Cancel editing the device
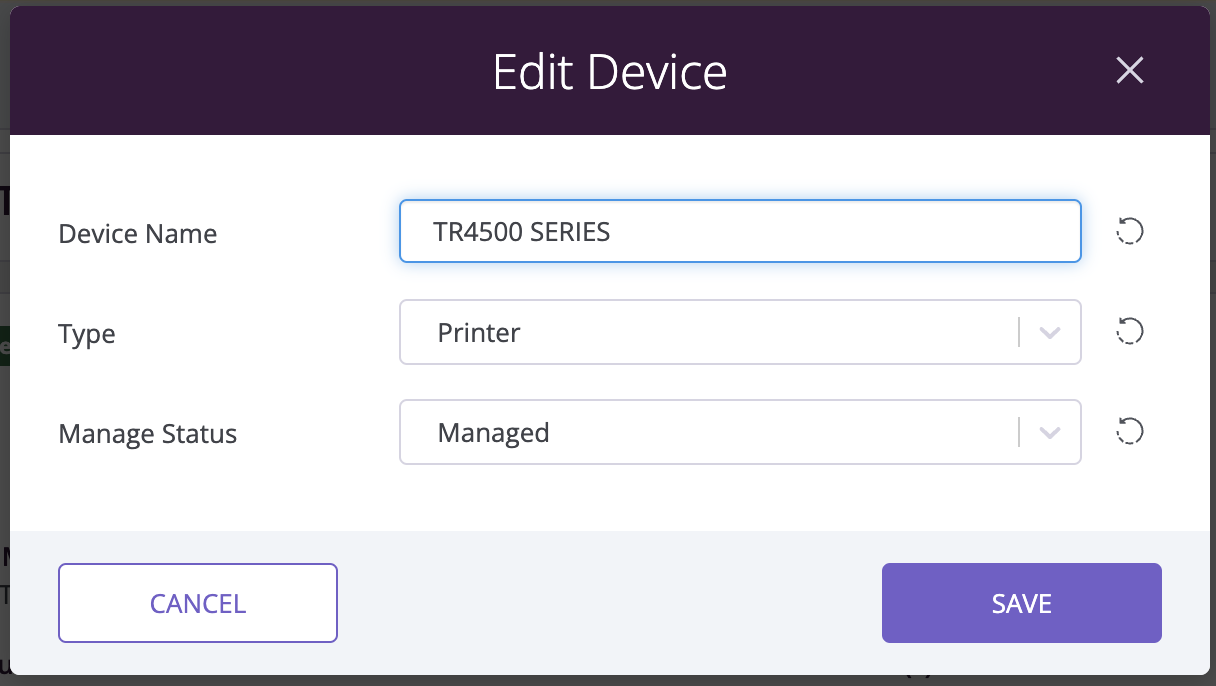Screen dimensions: 1216x686 (x=198, y=603)
